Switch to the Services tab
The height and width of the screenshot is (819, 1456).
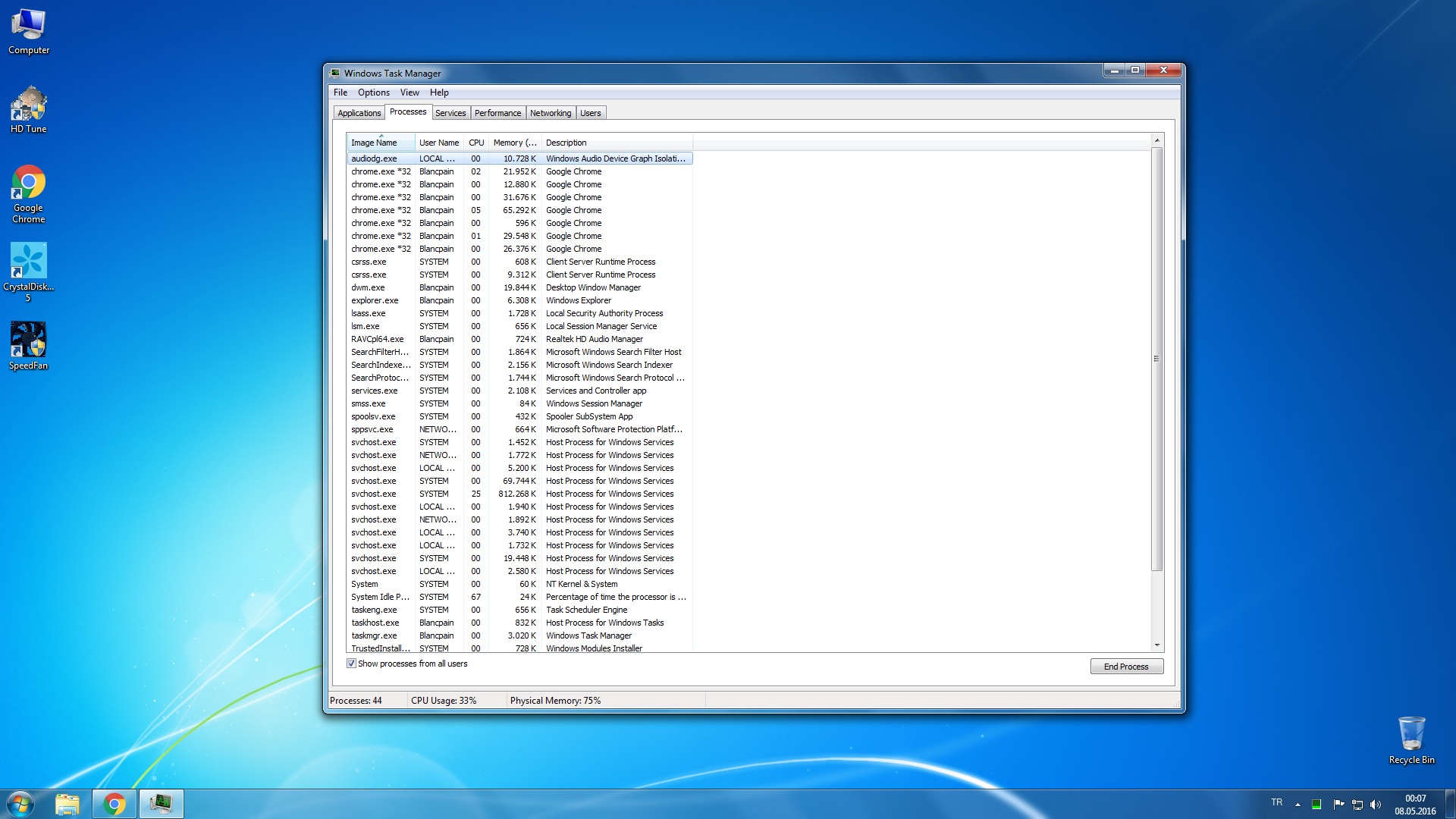[450, 113]
